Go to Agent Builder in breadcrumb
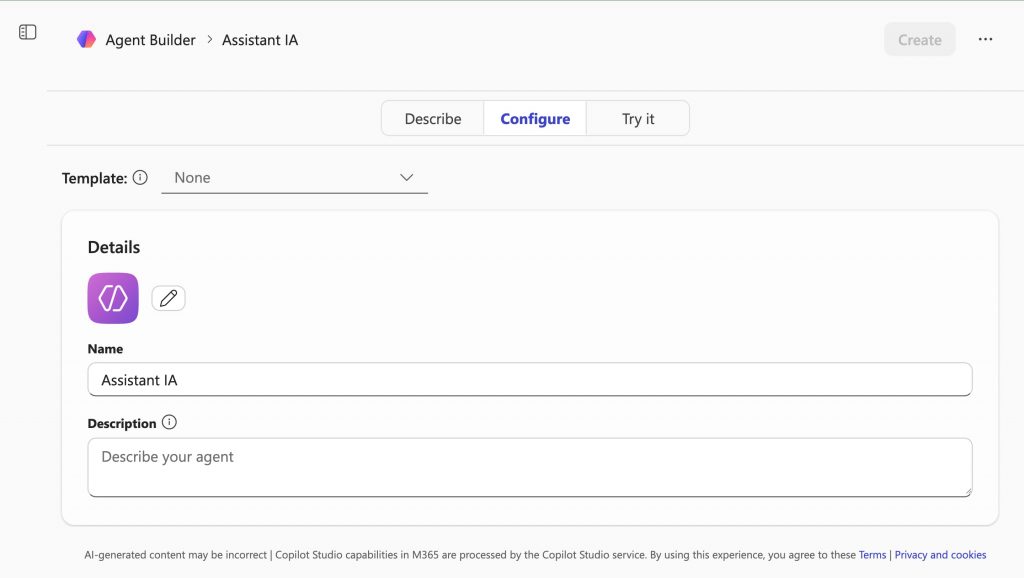The height and width of the screenshot is (578, 1024). [x=152, y=40]
